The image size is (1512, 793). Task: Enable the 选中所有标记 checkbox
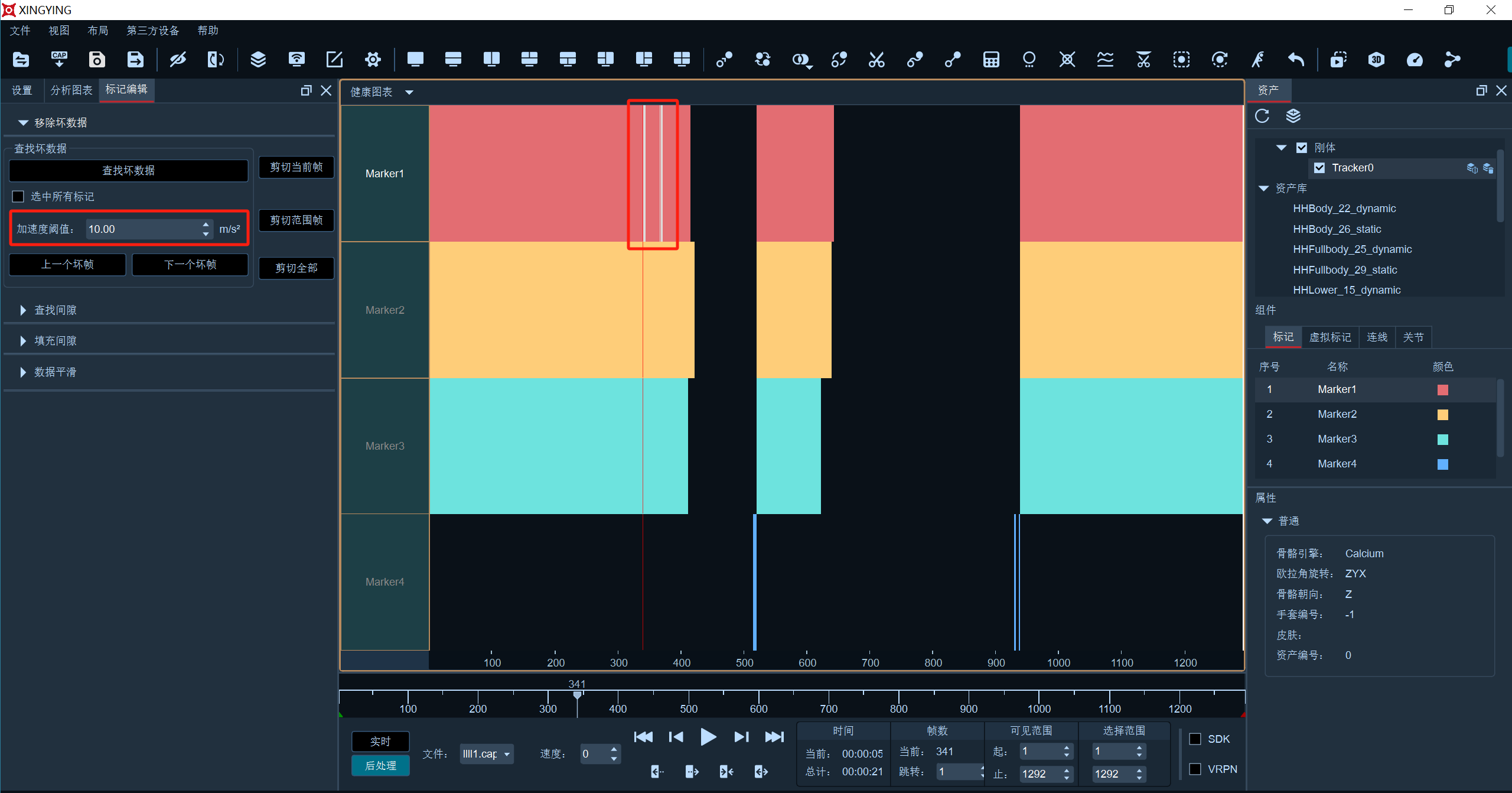point(18,196)
